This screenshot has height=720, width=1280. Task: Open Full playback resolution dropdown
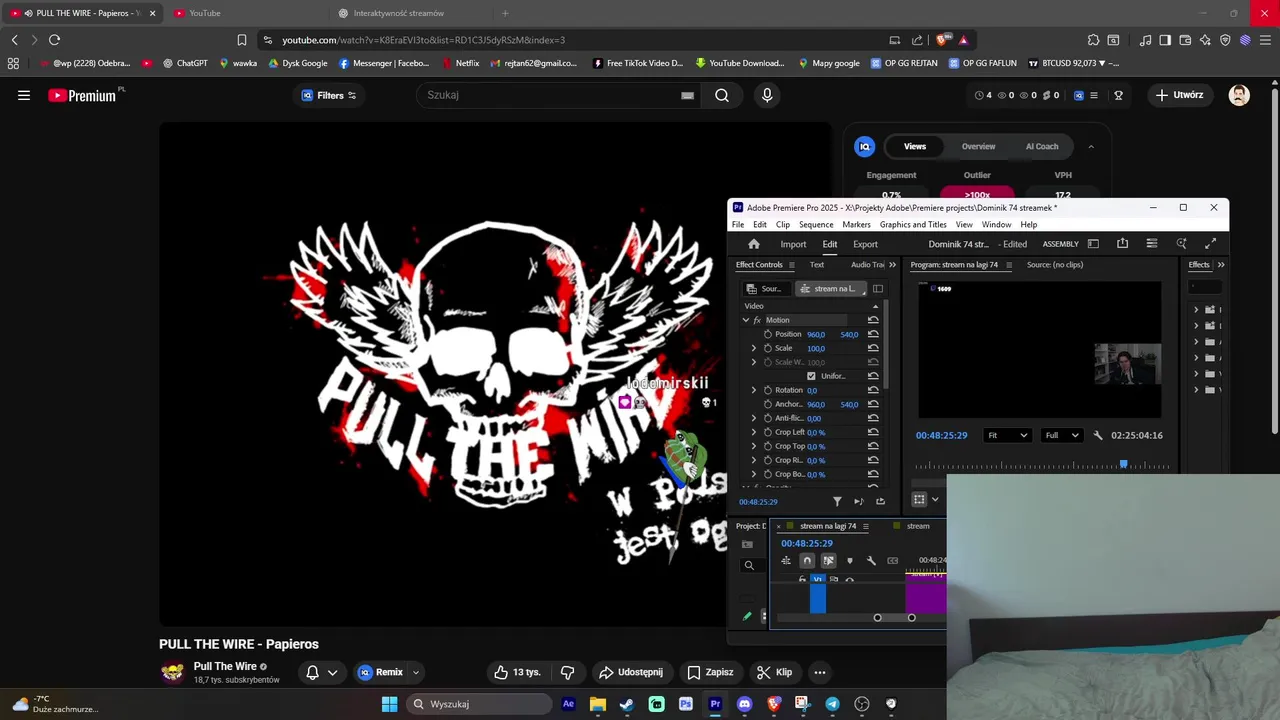click(x=1062, y=435)
